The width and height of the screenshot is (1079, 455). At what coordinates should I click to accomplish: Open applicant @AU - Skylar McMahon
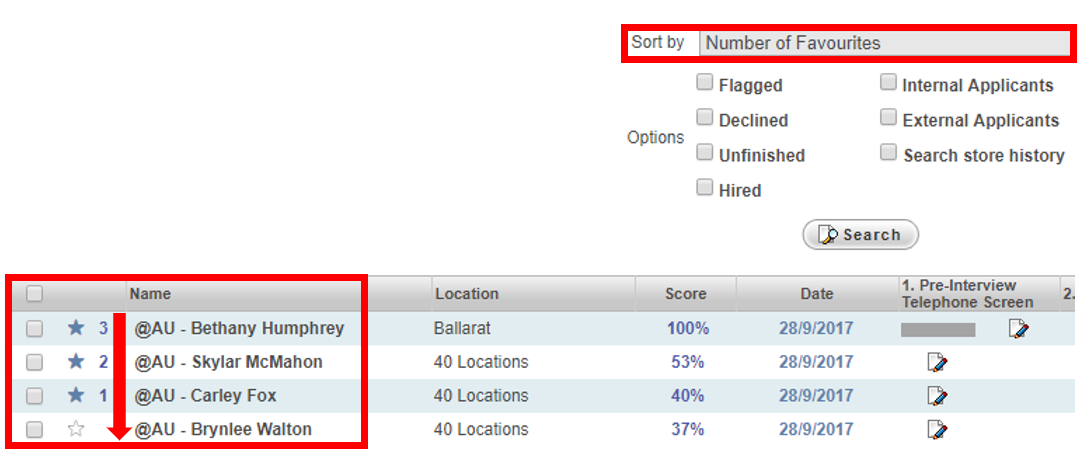coord(228,362)
